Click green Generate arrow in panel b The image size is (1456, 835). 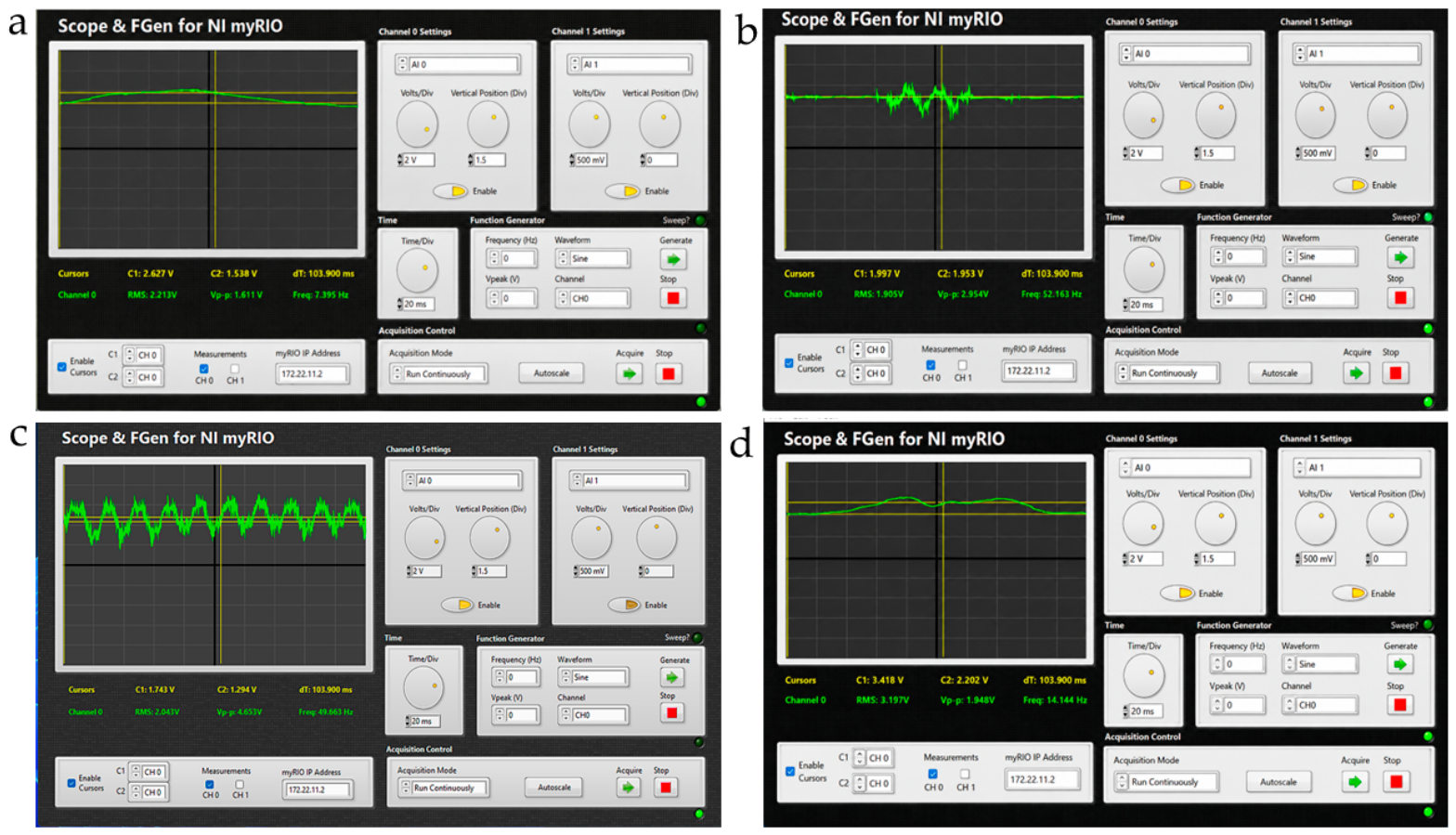click(1400, 257)
